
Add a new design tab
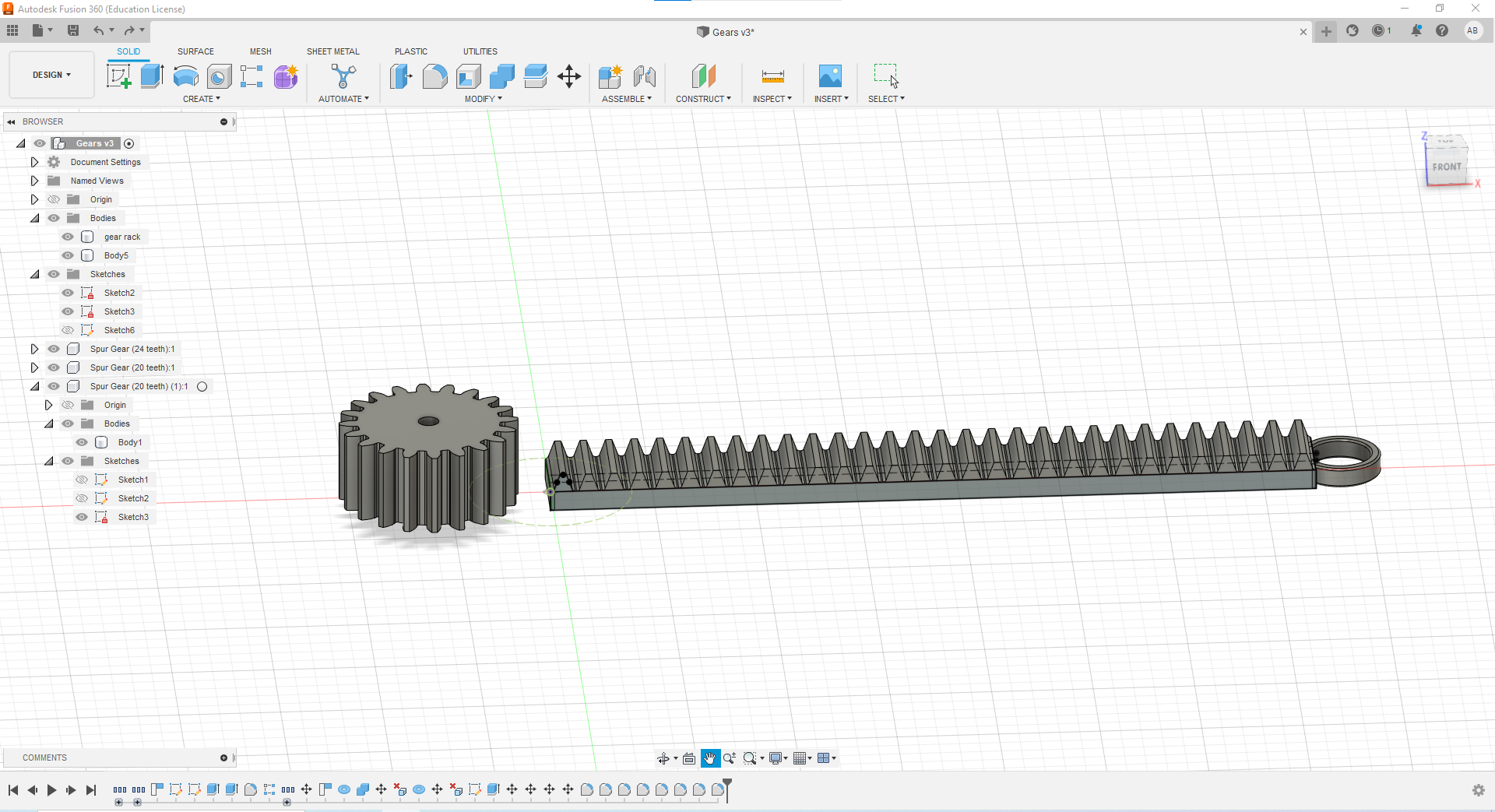point(1326,31)
